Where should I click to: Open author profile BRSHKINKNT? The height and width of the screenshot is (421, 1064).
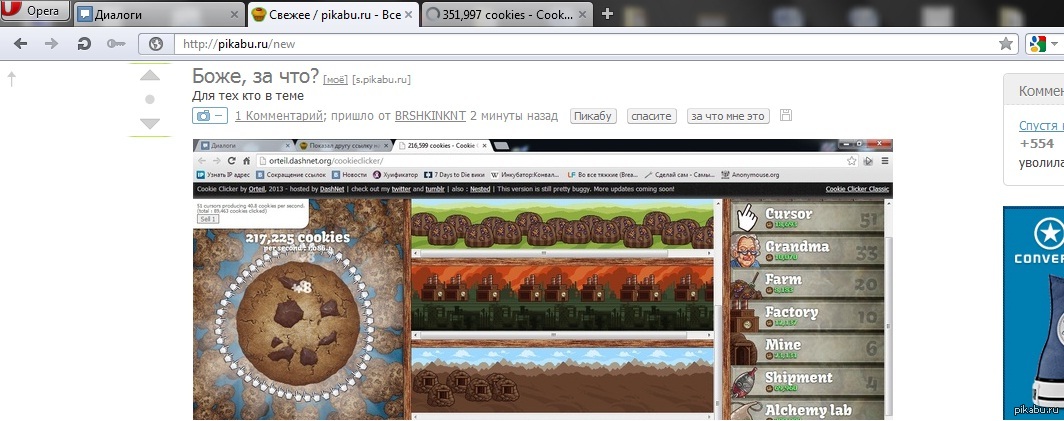pyautogui.click(x=430, y=116)
